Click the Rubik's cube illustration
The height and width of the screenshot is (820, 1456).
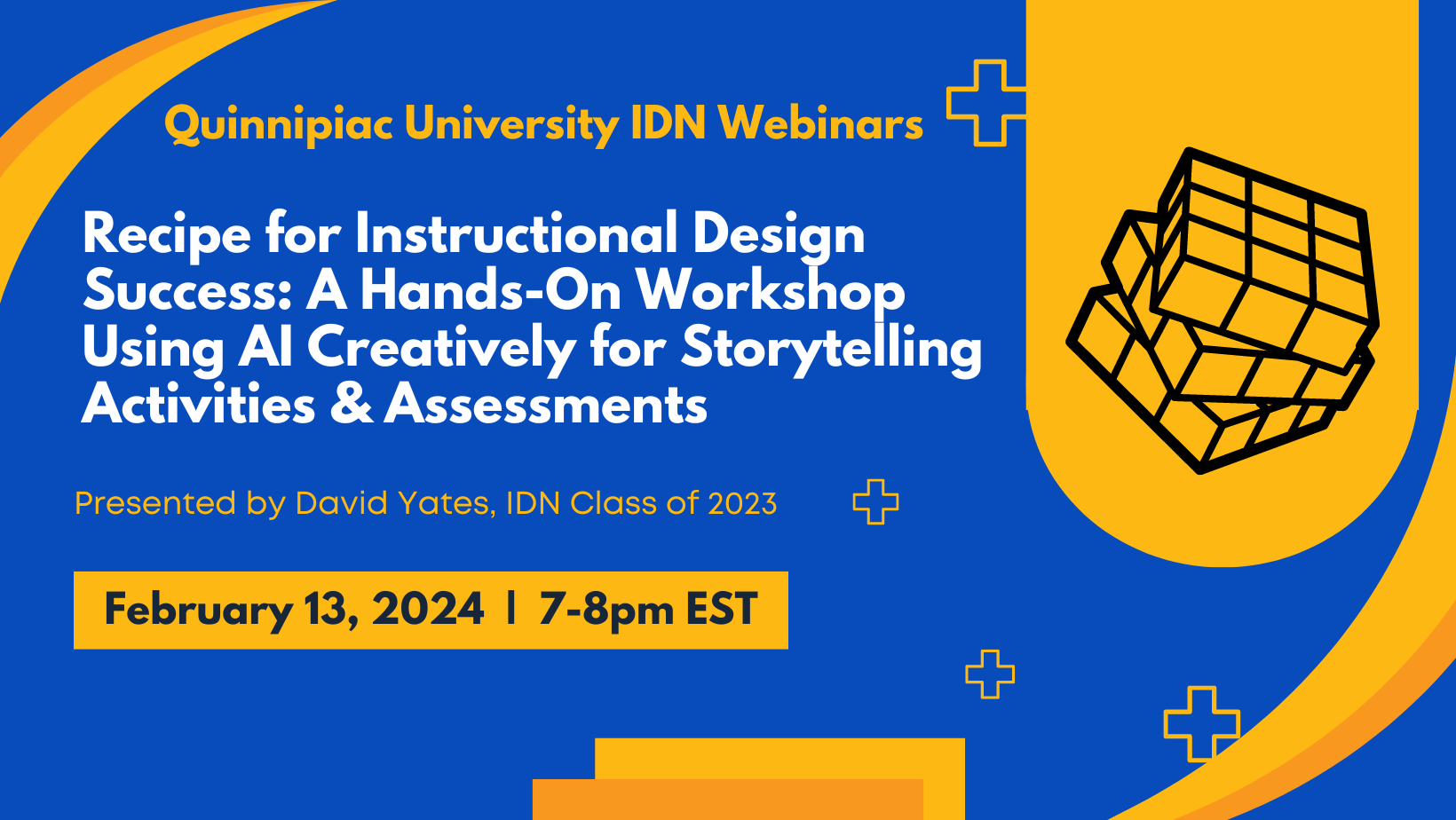pyautogui.click(x=1223, y=311)
